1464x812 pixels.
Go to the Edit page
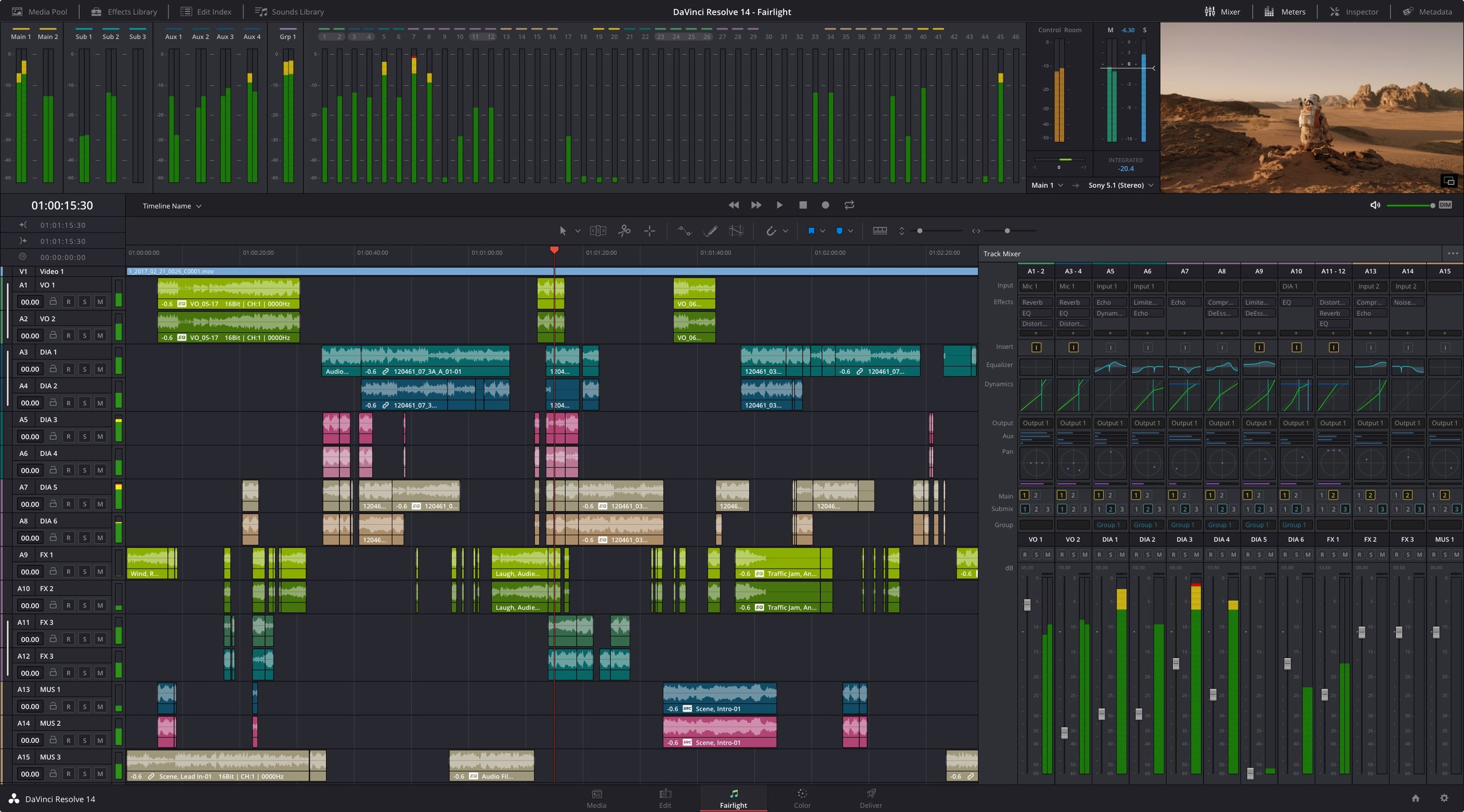click(665, 798)
